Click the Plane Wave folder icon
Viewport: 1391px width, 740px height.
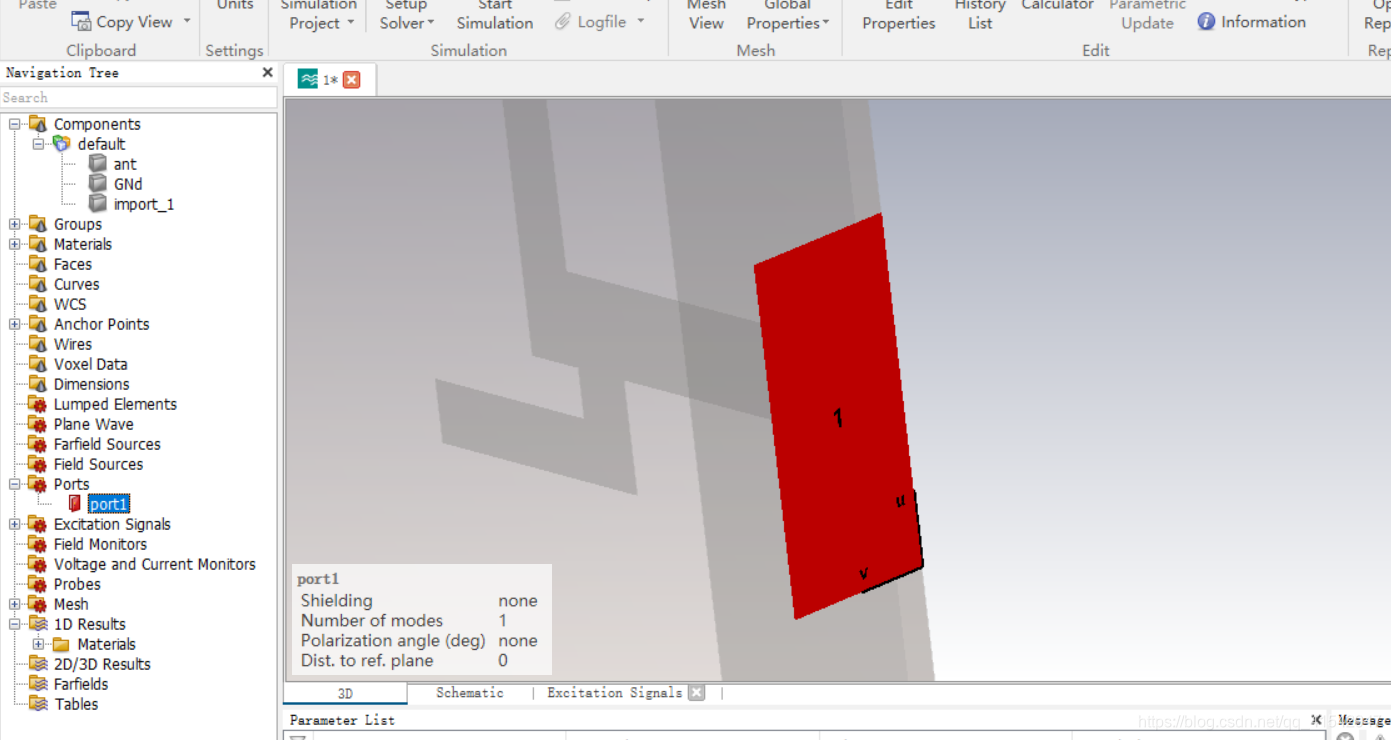38,424
